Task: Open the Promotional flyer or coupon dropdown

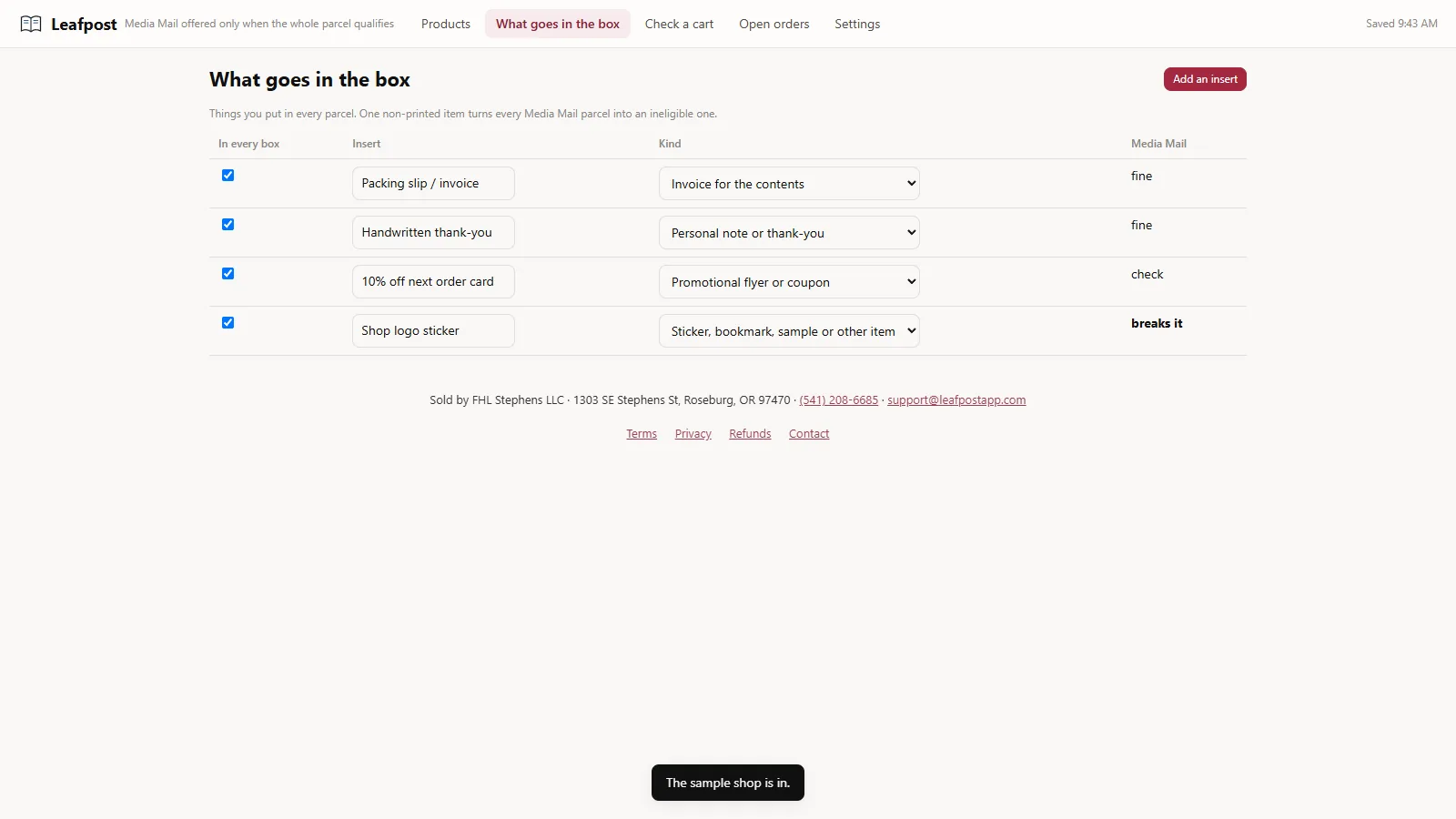Action: click(789, 282)
